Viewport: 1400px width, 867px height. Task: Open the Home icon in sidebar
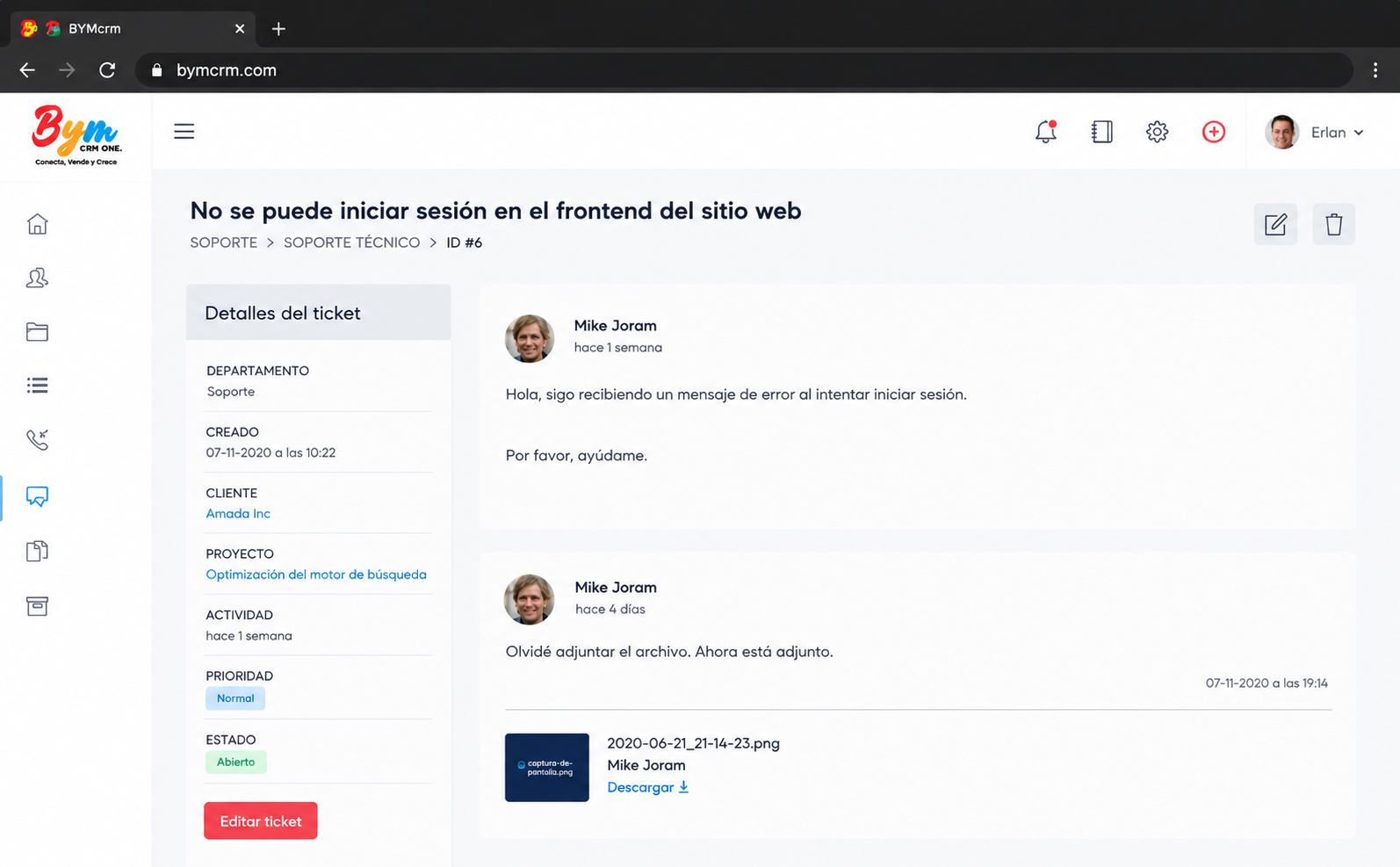(x=37, y=224)
